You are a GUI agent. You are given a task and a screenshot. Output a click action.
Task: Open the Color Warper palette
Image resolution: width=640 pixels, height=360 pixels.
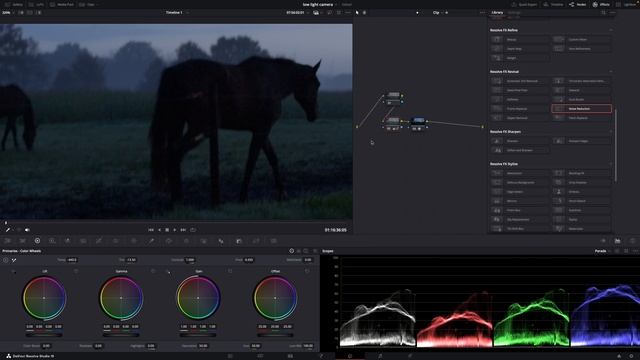pos(116,241)
